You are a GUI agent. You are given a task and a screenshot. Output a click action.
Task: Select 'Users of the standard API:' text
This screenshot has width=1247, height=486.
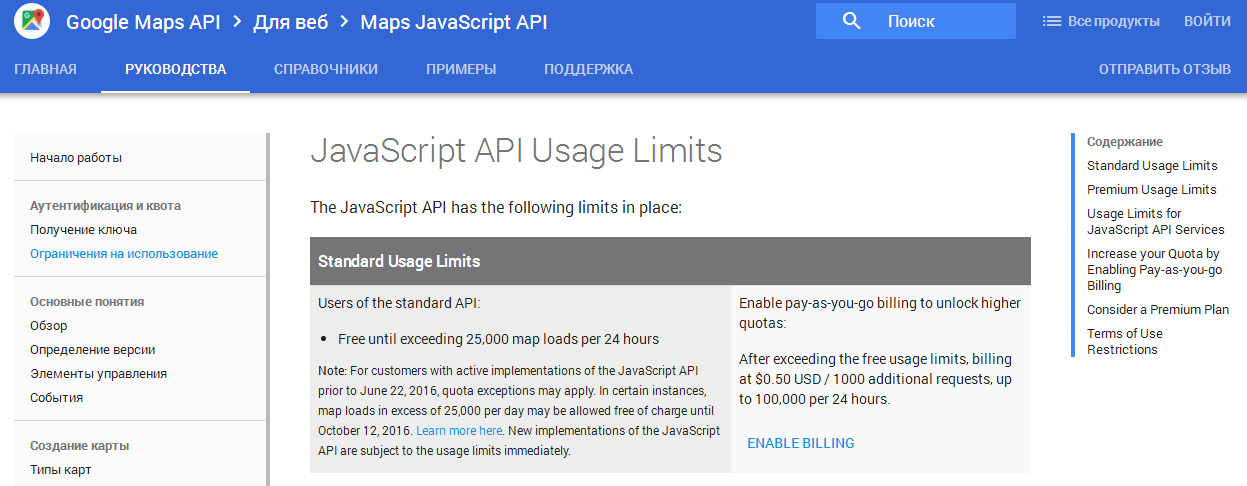click(399, 303)
